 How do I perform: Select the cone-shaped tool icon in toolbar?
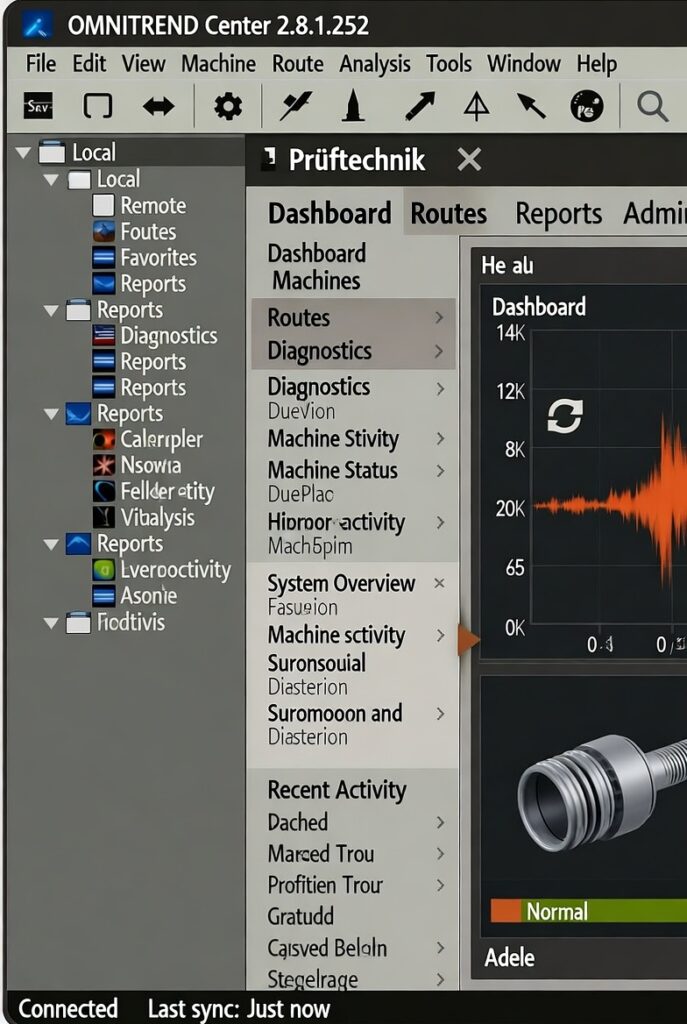pyautogui.click(x=352, y=106)
